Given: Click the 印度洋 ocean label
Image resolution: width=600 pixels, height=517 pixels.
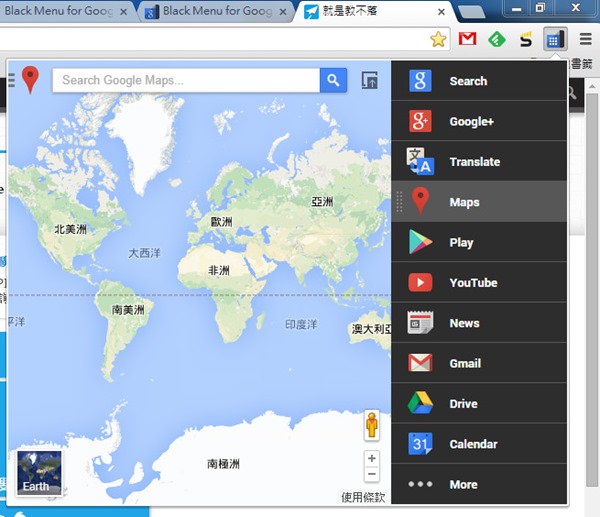Looking at the screenshot, I should pos(301,325).
